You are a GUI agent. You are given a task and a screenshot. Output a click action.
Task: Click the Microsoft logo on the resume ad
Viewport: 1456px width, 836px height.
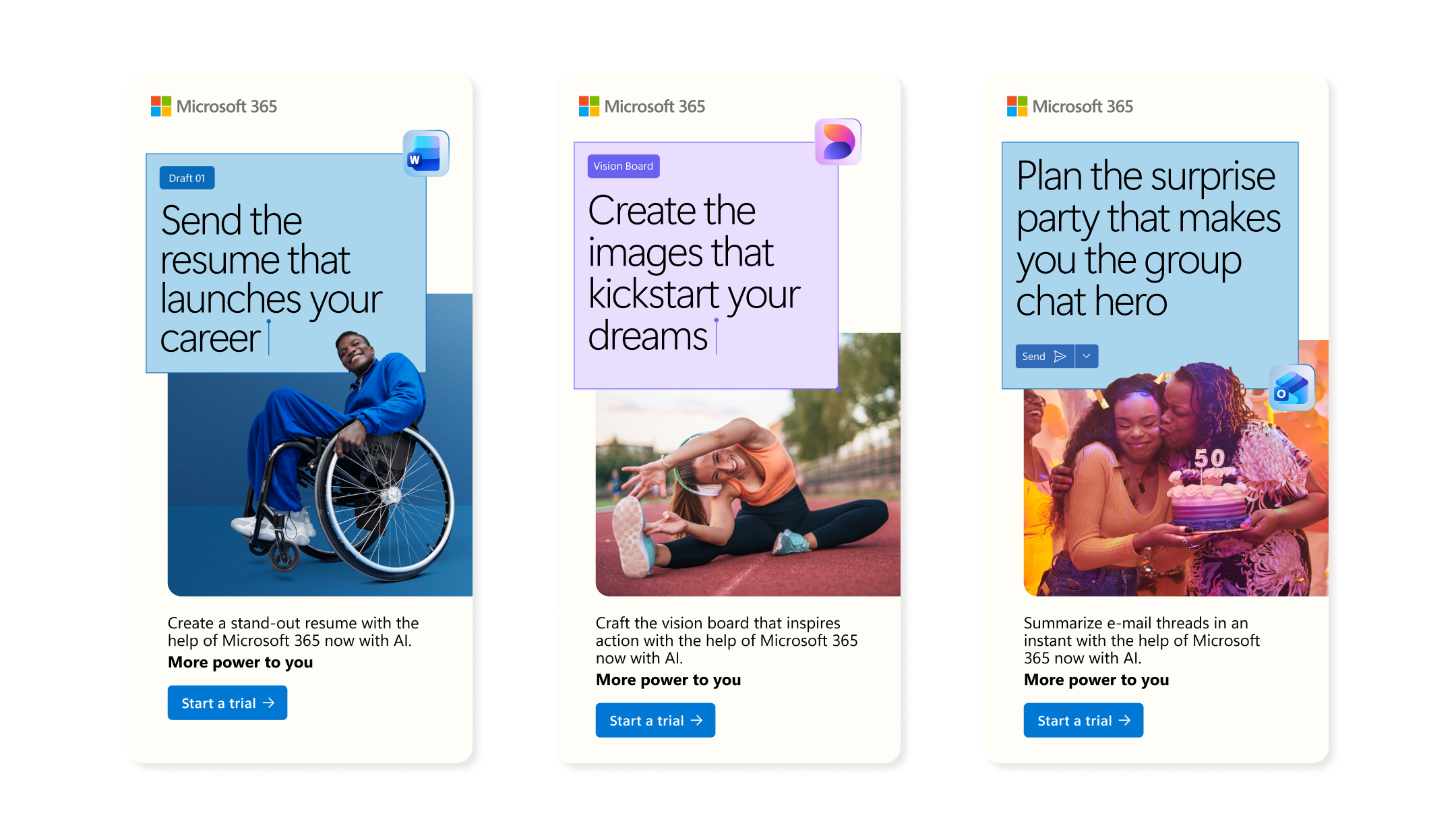(161, 106)
